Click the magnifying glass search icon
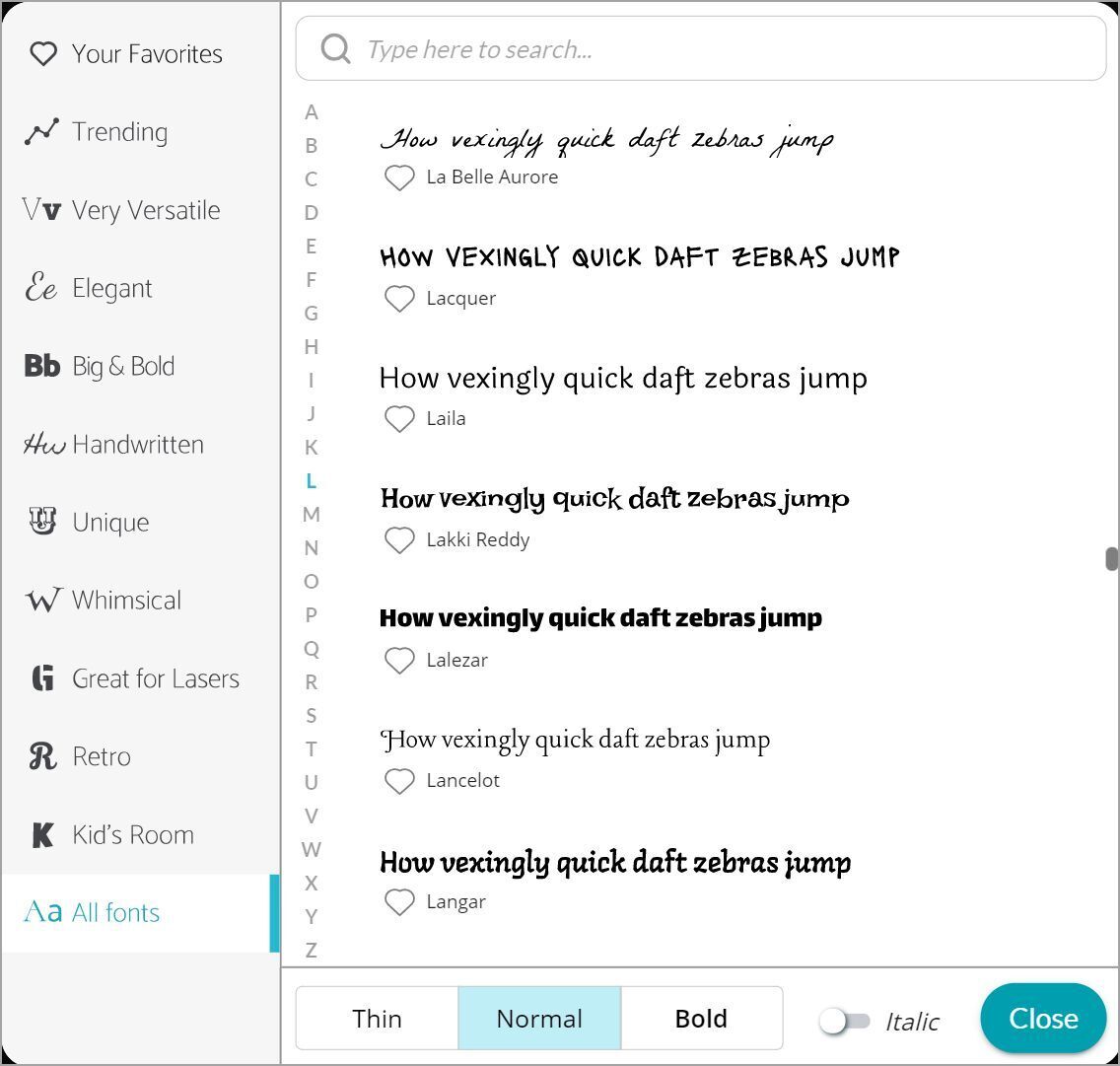This screenshot has width=1120, height=1066. [x=335, y=49]
